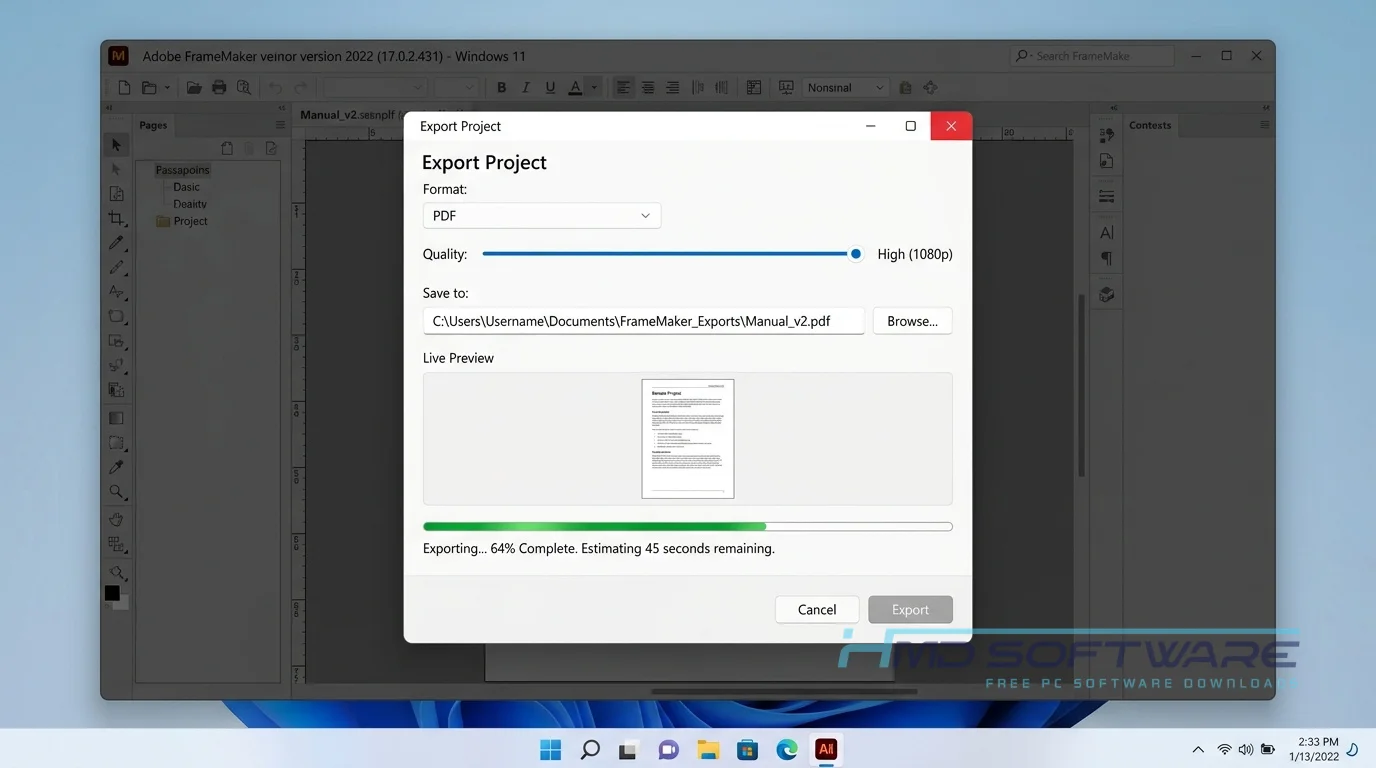This screenshot has height=768, width=1376.
Task: Open the Pages panel hamburger menu
Action: click(x=280, y=125)
